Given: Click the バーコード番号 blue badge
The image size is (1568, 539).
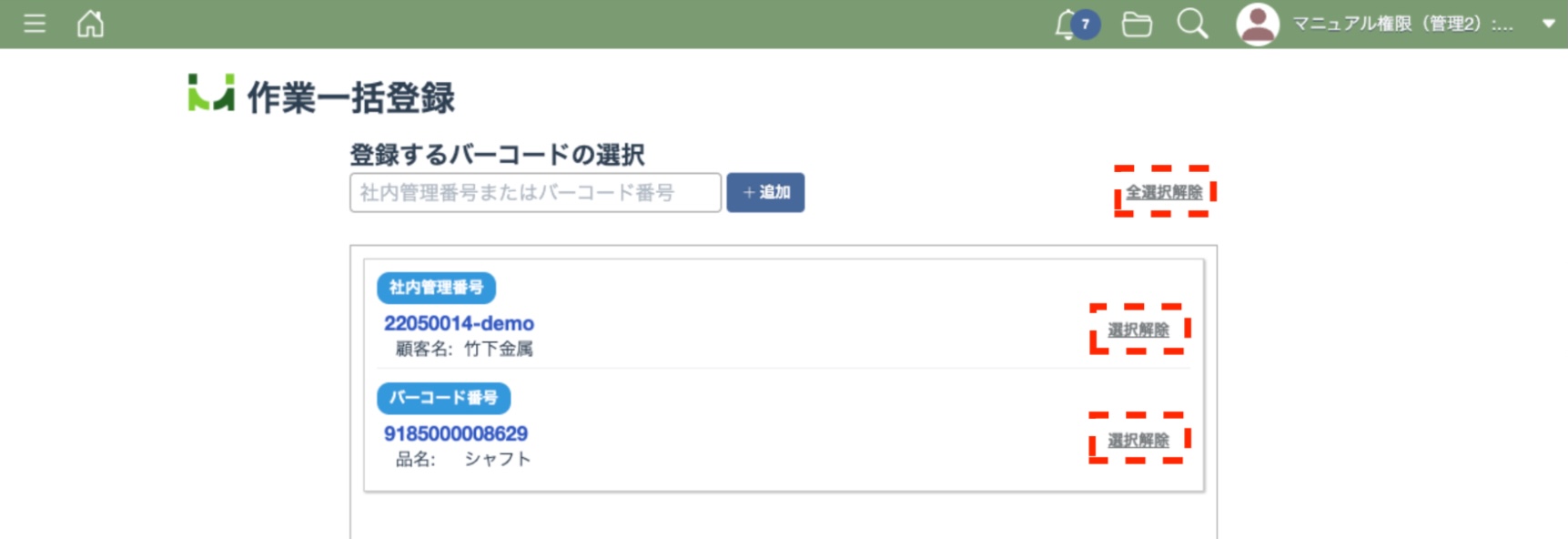Looking at the screenshot, I should pyautogui.click(x=443, y=398).
